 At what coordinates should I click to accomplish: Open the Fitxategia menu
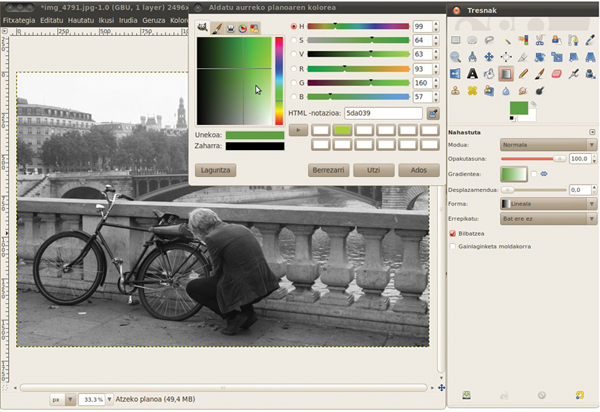[x=19, y=20]
